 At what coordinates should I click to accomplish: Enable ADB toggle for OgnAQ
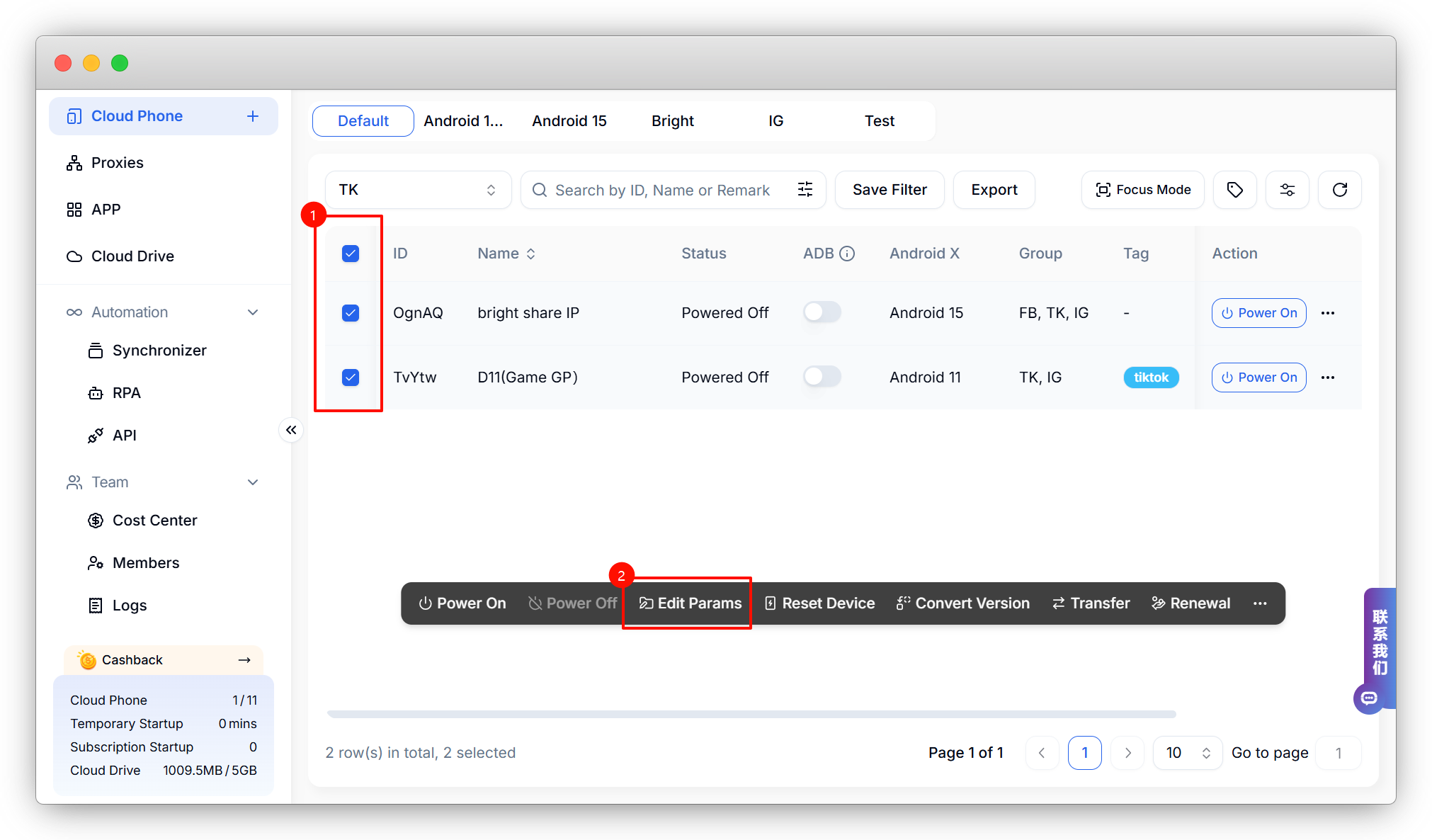coord(822,312)
